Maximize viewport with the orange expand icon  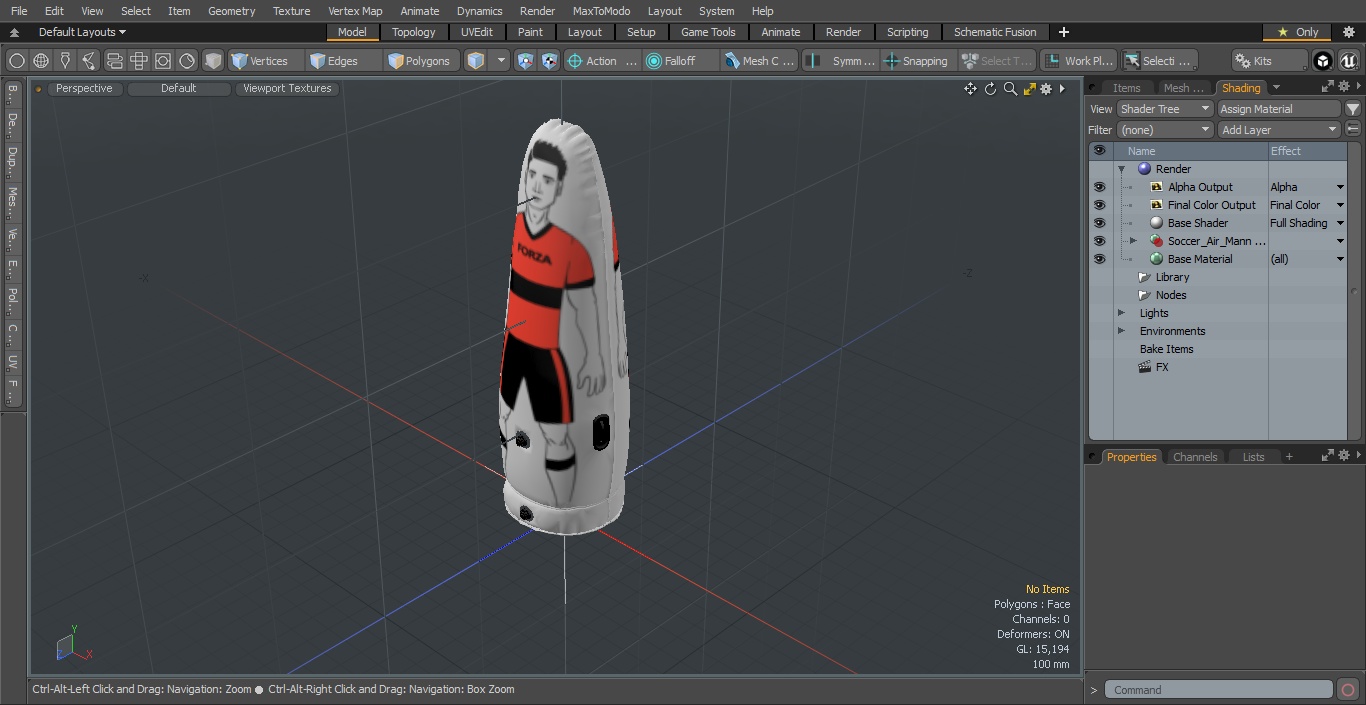(x=1029, y=89)
